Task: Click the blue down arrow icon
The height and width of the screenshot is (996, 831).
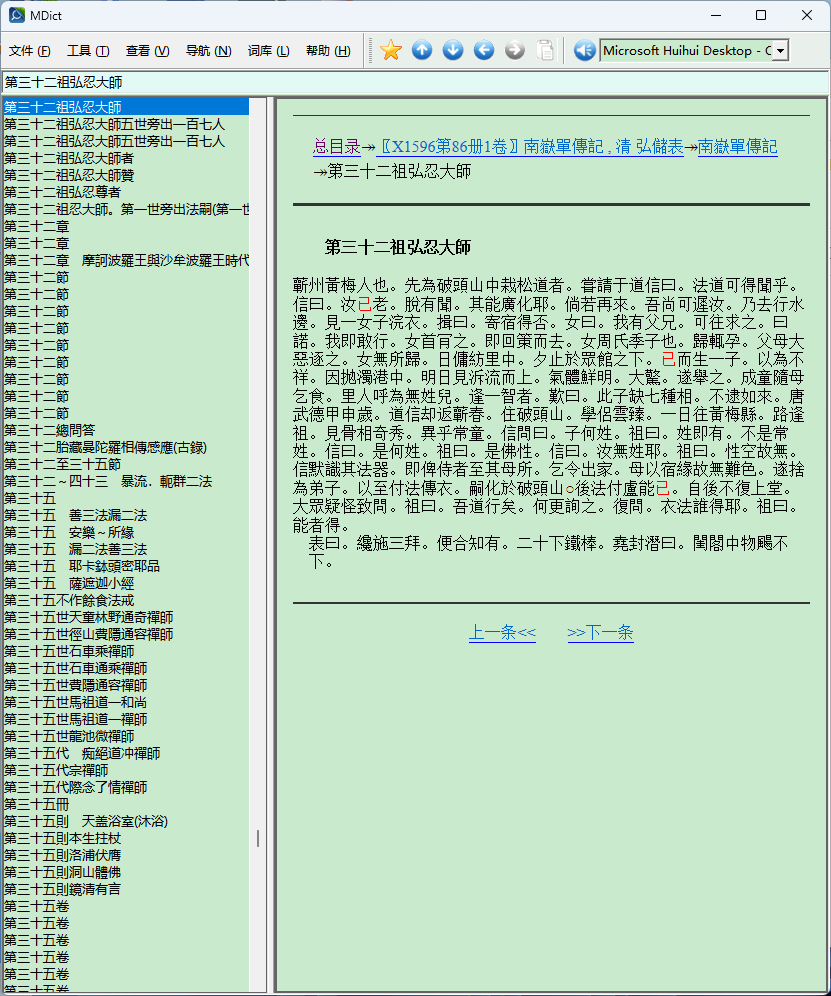Action: 453,50
